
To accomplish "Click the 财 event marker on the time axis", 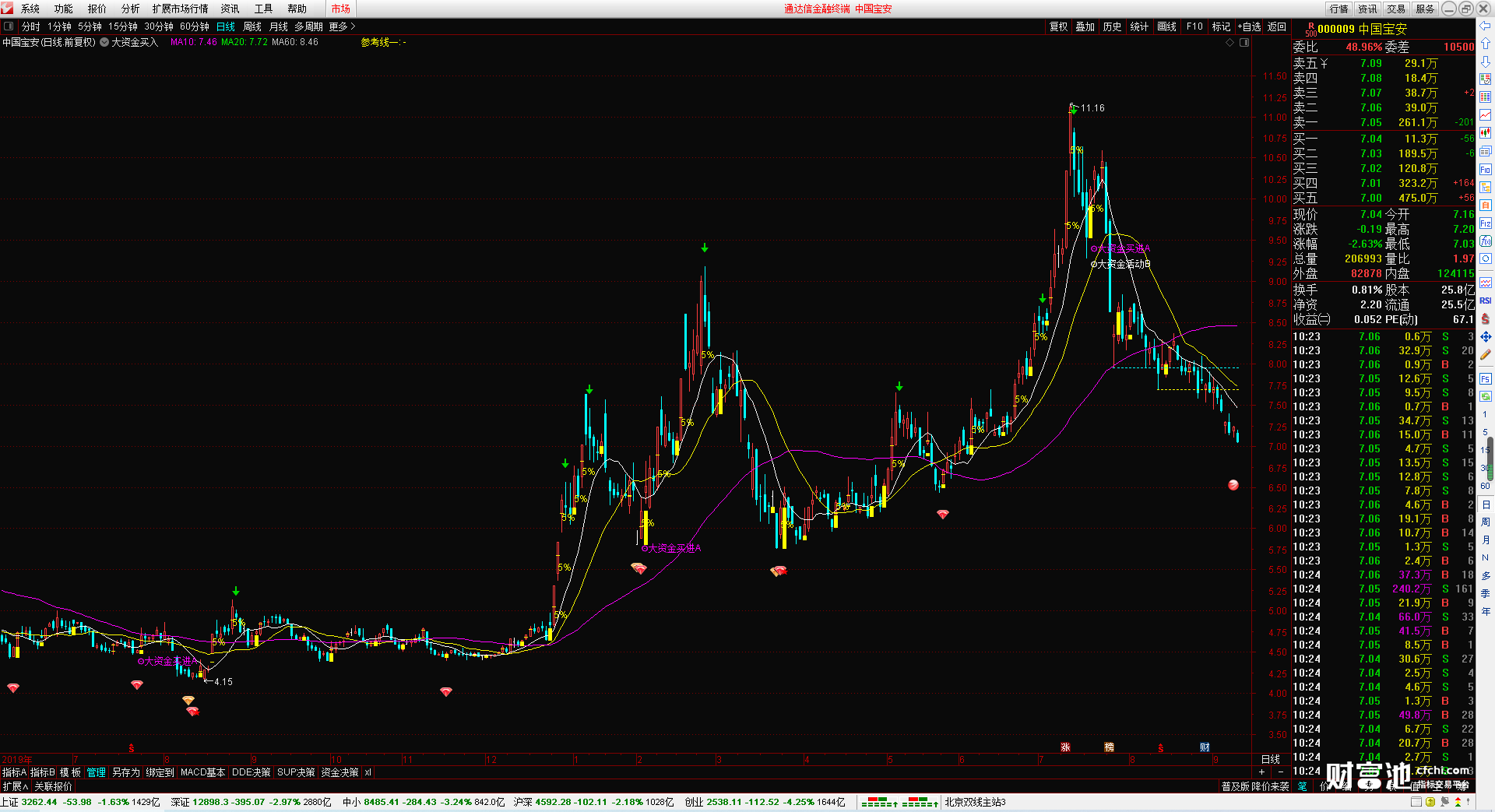I will 1205,747.
